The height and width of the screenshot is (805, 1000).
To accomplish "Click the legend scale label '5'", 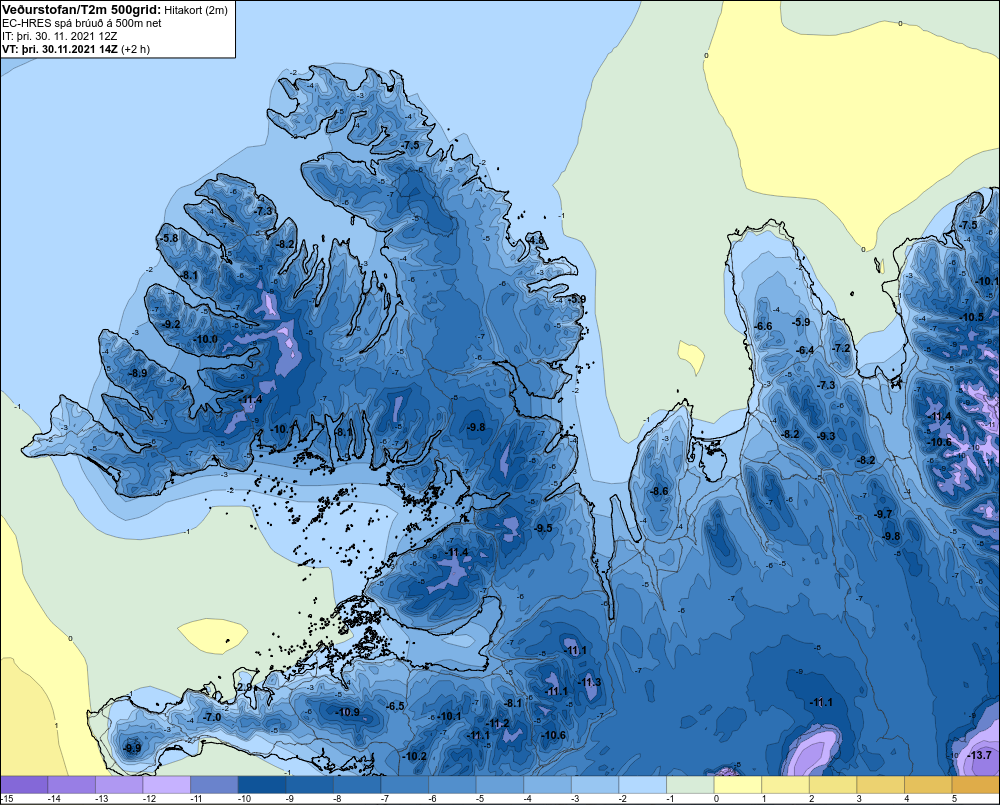I will (954, 799).
